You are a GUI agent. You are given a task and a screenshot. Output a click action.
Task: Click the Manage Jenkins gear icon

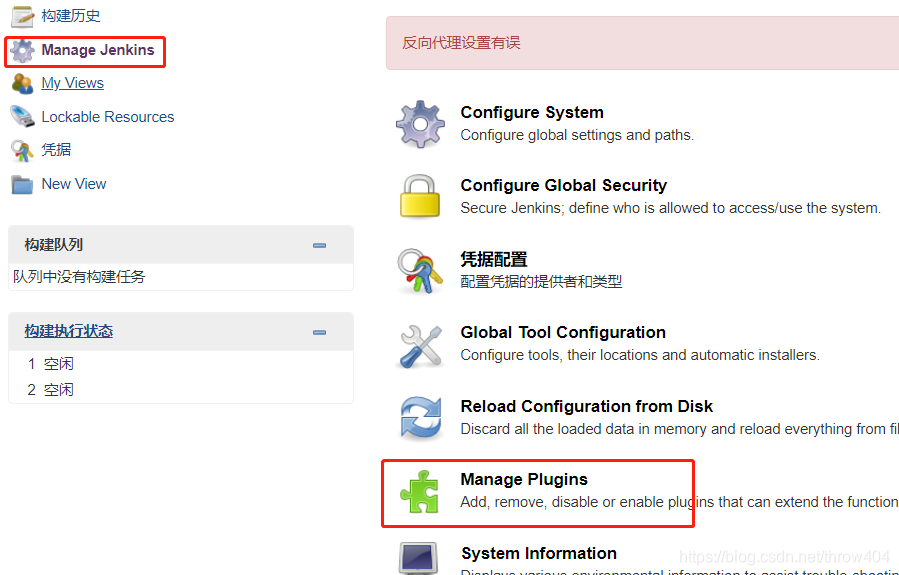click(x=22, y=50)
